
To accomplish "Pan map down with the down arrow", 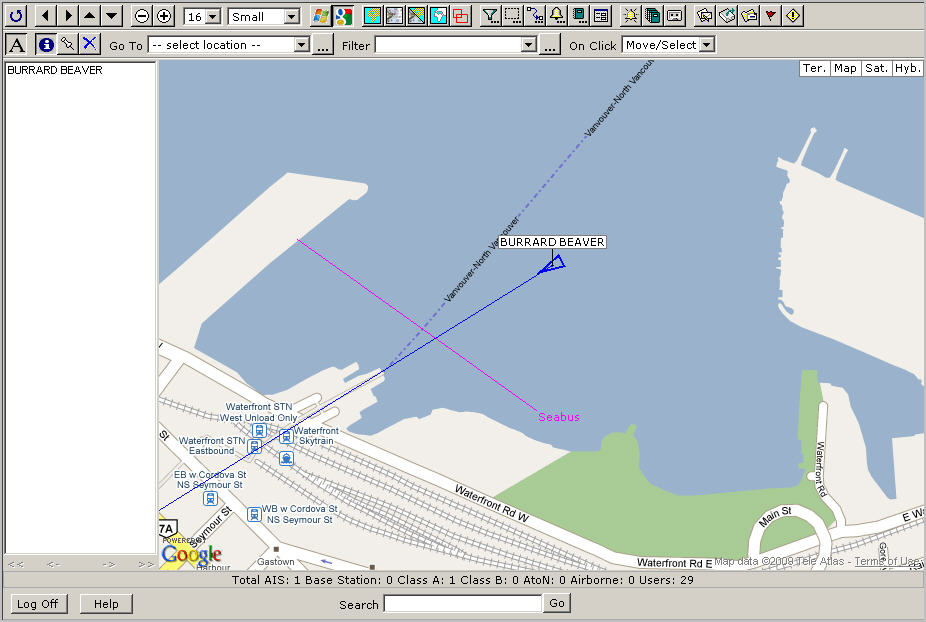I will click(x=112, y=16).
